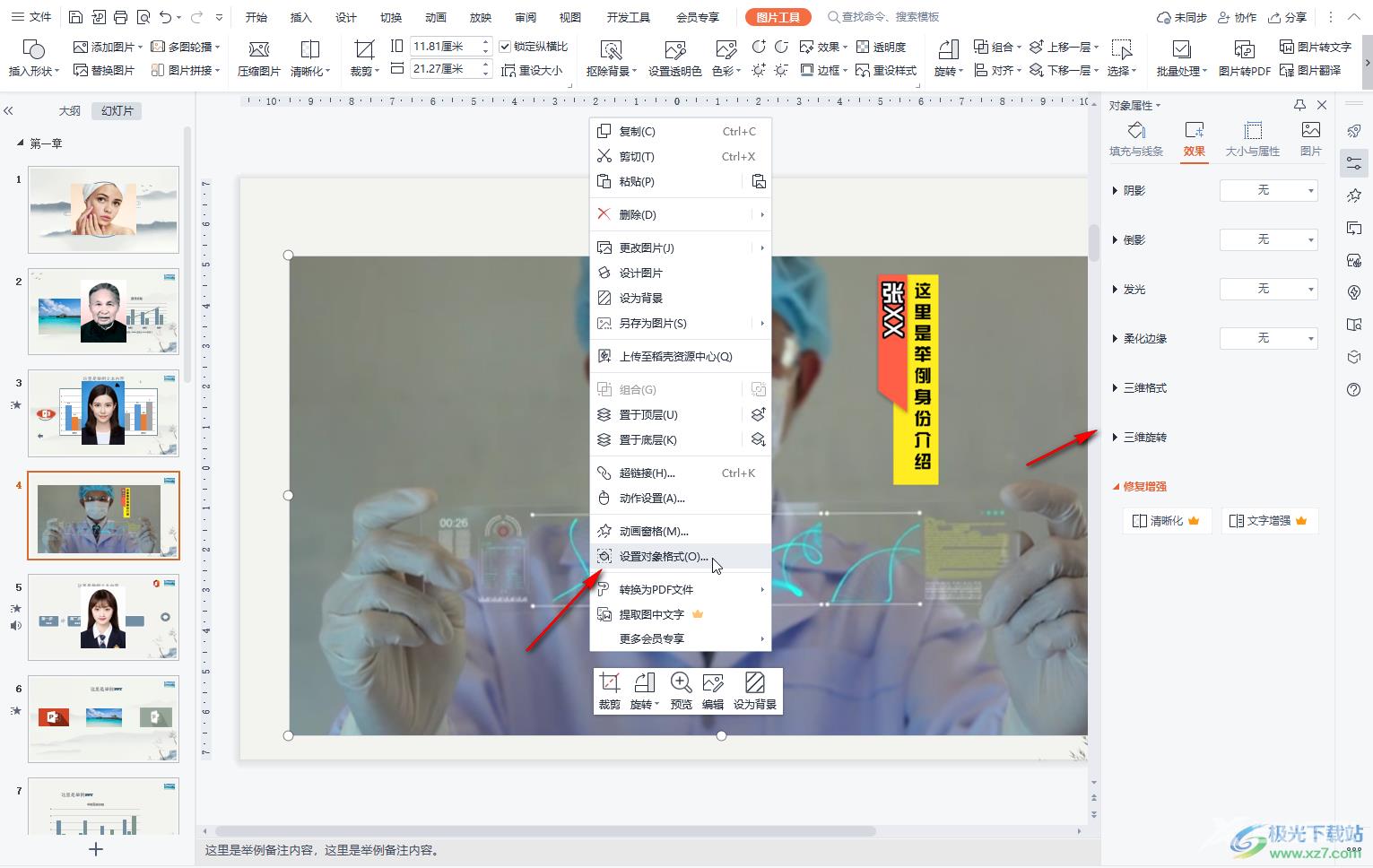
Task: Switch to the Insert ribbon tab
Action: coord(301,17)
